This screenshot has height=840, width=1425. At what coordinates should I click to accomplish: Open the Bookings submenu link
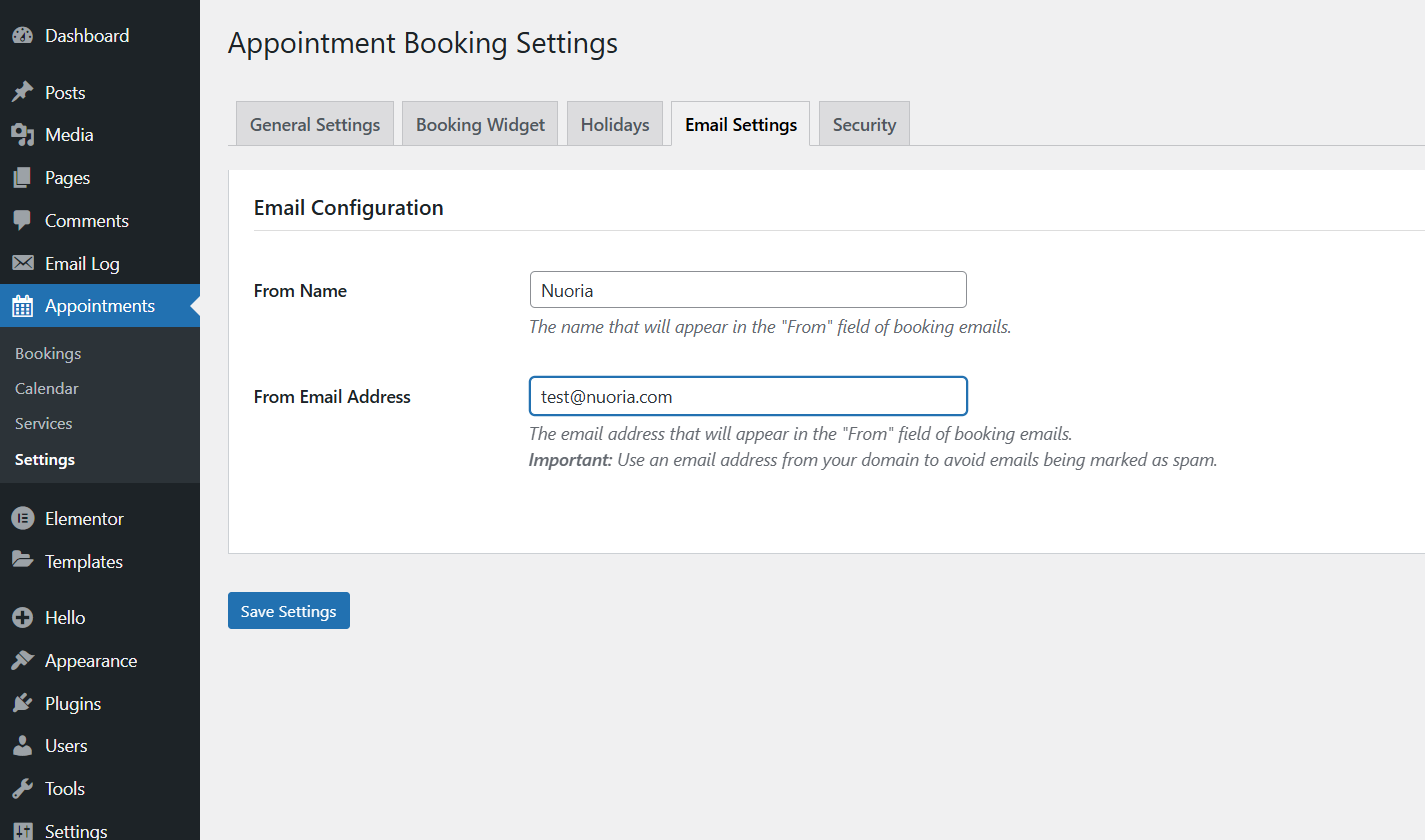(x=47, y=353)
